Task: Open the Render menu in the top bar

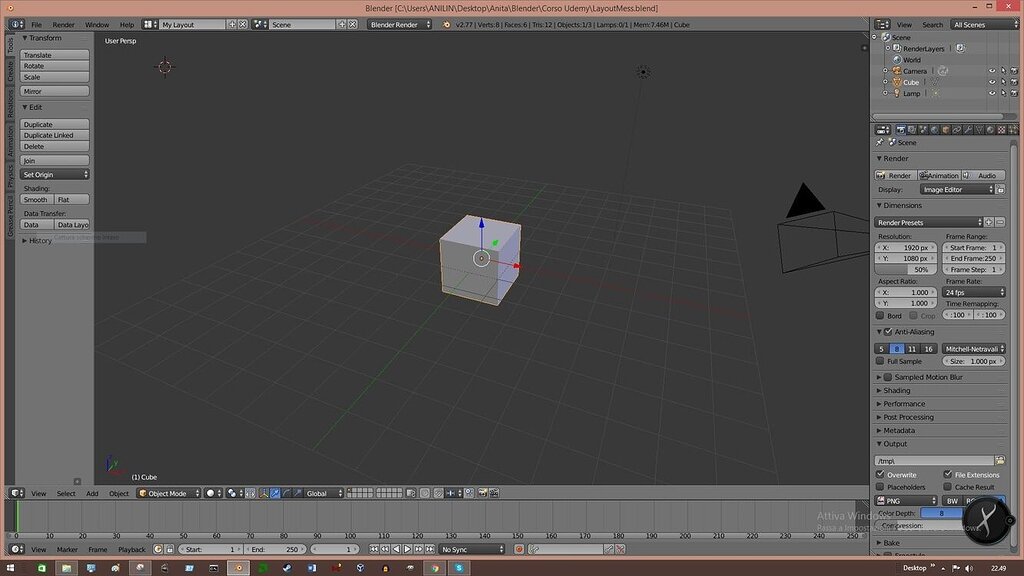Action: [62, 24]
